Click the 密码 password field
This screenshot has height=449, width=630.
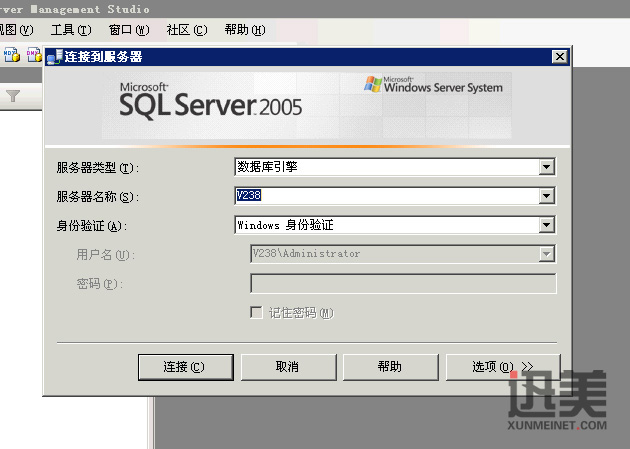(x=403, y=284)
